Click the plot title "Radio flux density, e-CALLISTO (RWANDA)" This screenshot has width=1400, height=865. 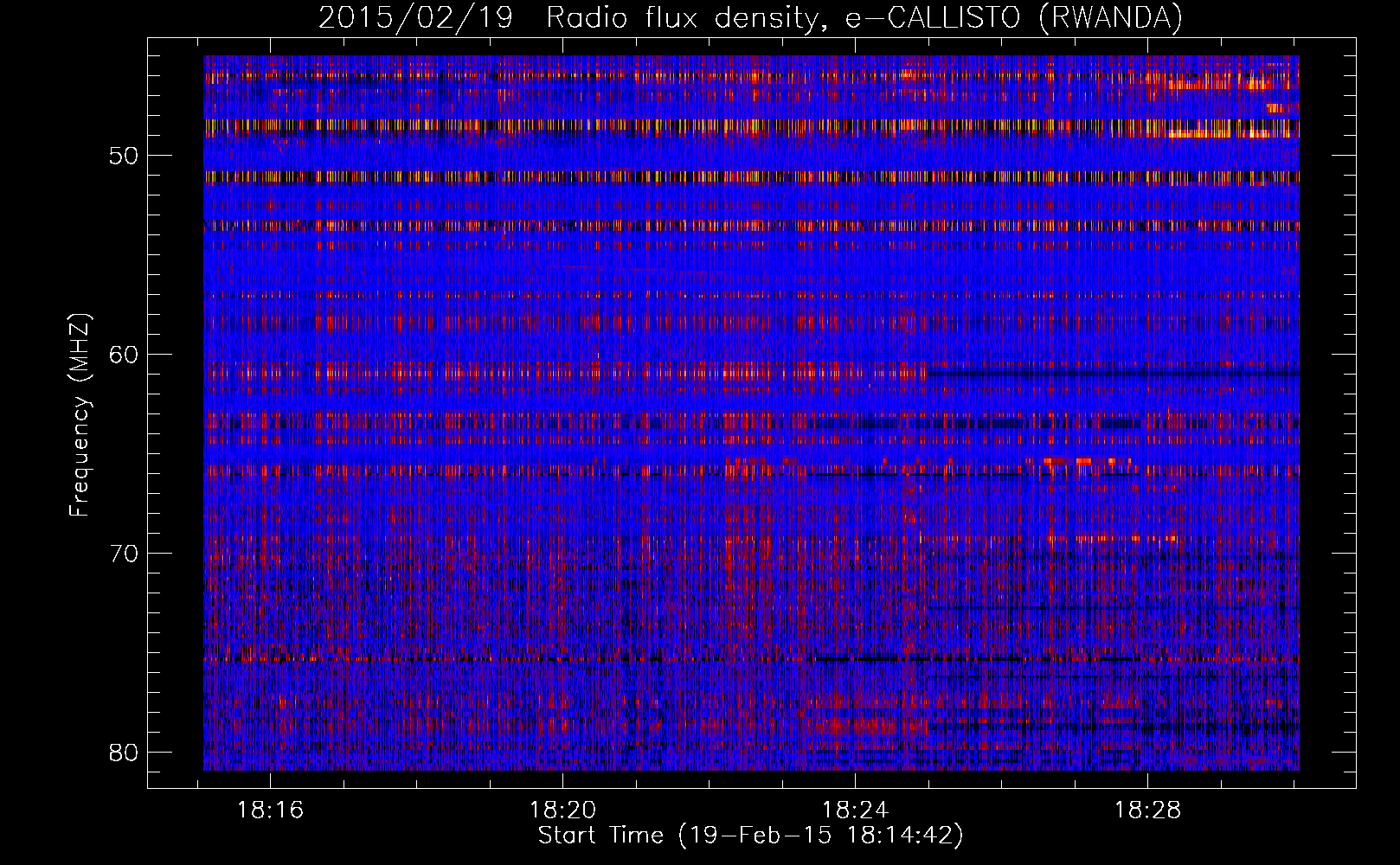pyautogui.click(x=864, y=18)
